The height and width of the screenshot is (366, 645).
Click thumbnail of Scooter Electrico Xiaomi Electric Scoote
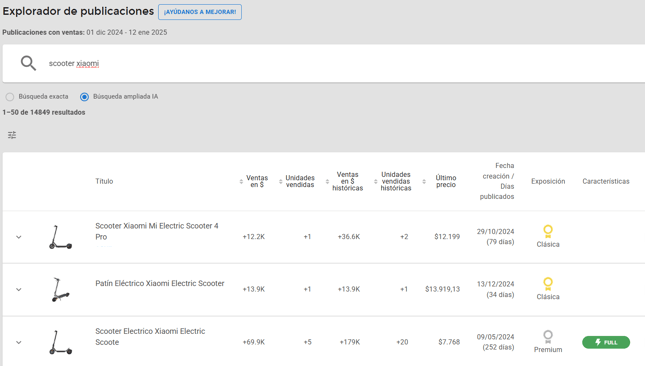[x=60, y=342]
